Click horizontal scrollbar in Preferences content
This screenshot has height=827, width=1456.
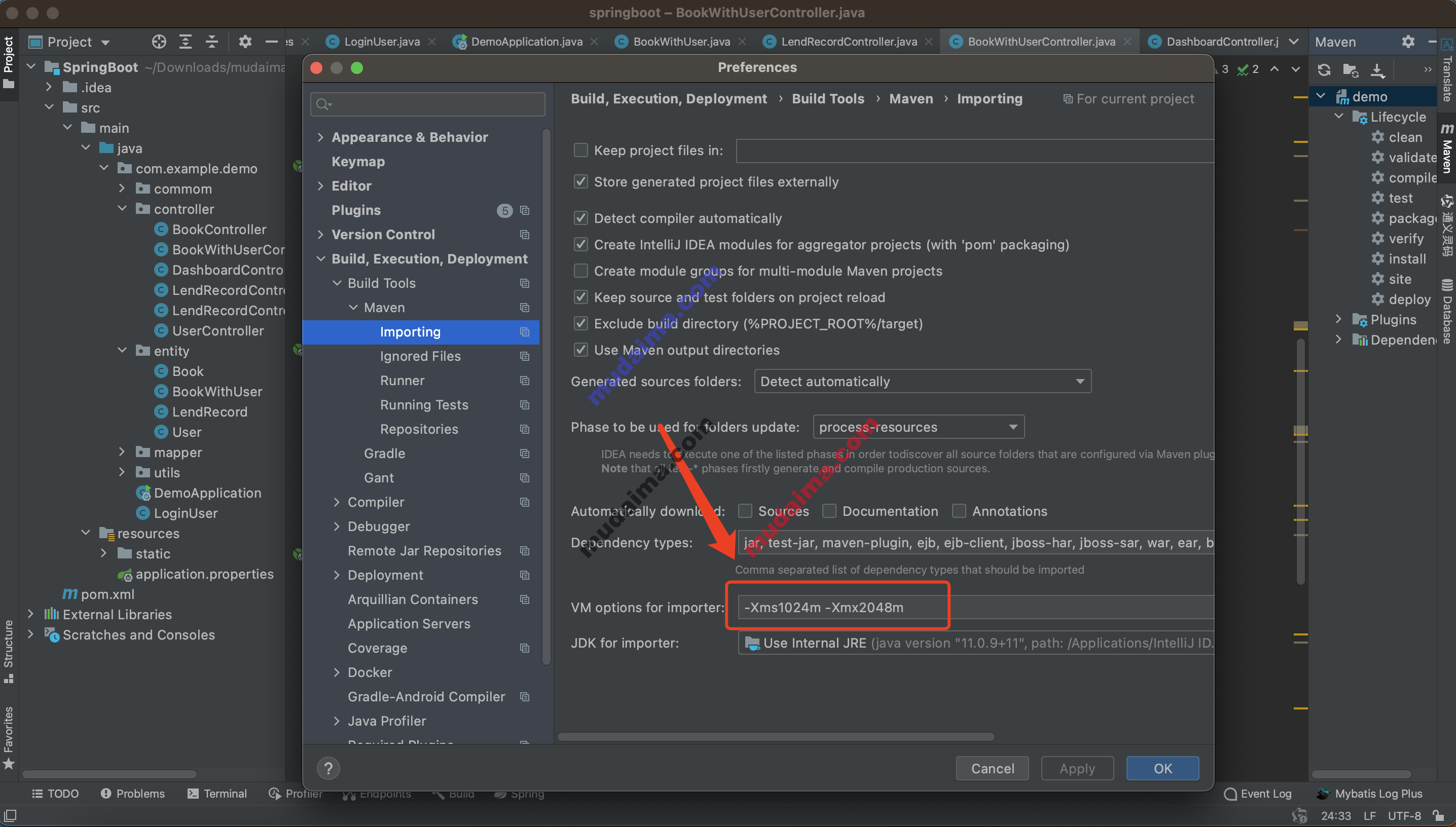(776, 736)
